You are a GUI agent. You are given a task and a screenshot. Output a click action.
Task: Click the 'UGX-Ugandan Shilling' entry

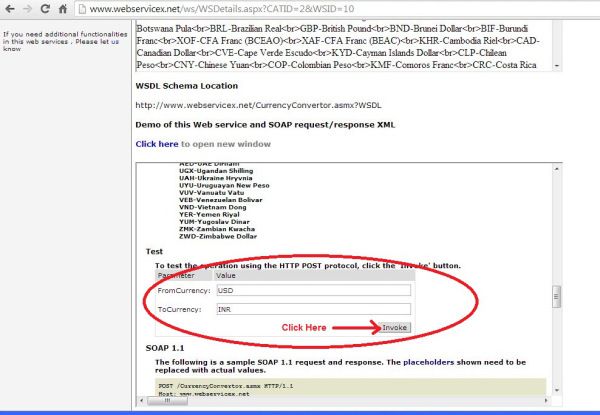point(216,171)
